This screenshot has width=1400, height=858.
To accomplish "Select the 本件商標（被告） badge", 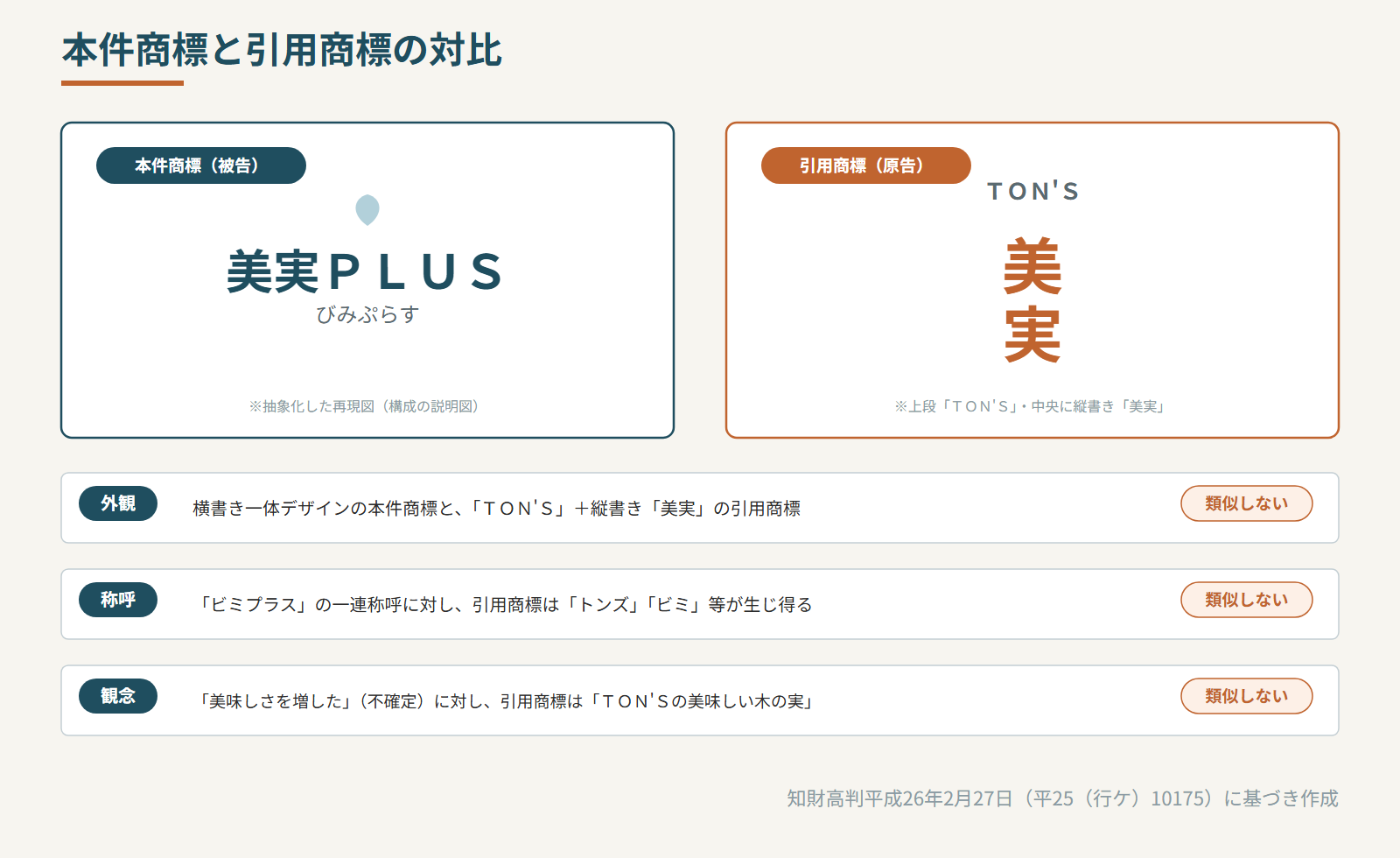I will click(201, 165).
